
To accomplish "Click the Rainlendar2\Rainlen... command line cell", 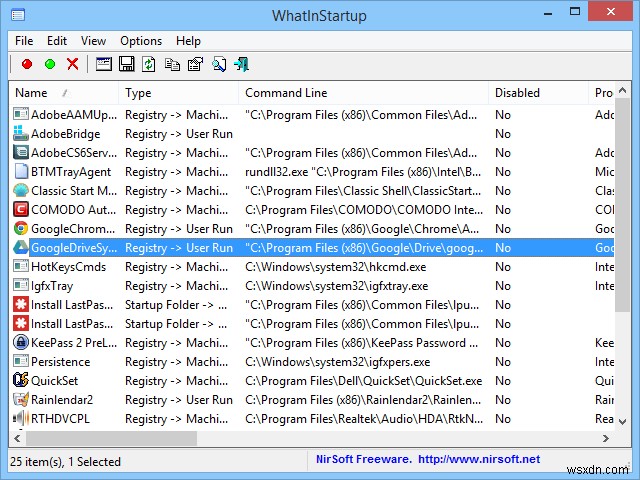I will tap(363, 400).
